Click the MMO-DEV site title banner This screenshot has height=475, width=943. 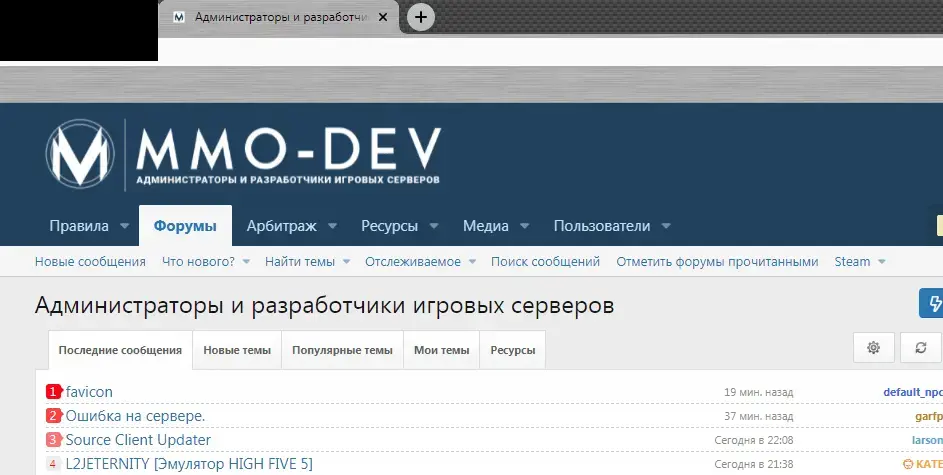(289, 155)
